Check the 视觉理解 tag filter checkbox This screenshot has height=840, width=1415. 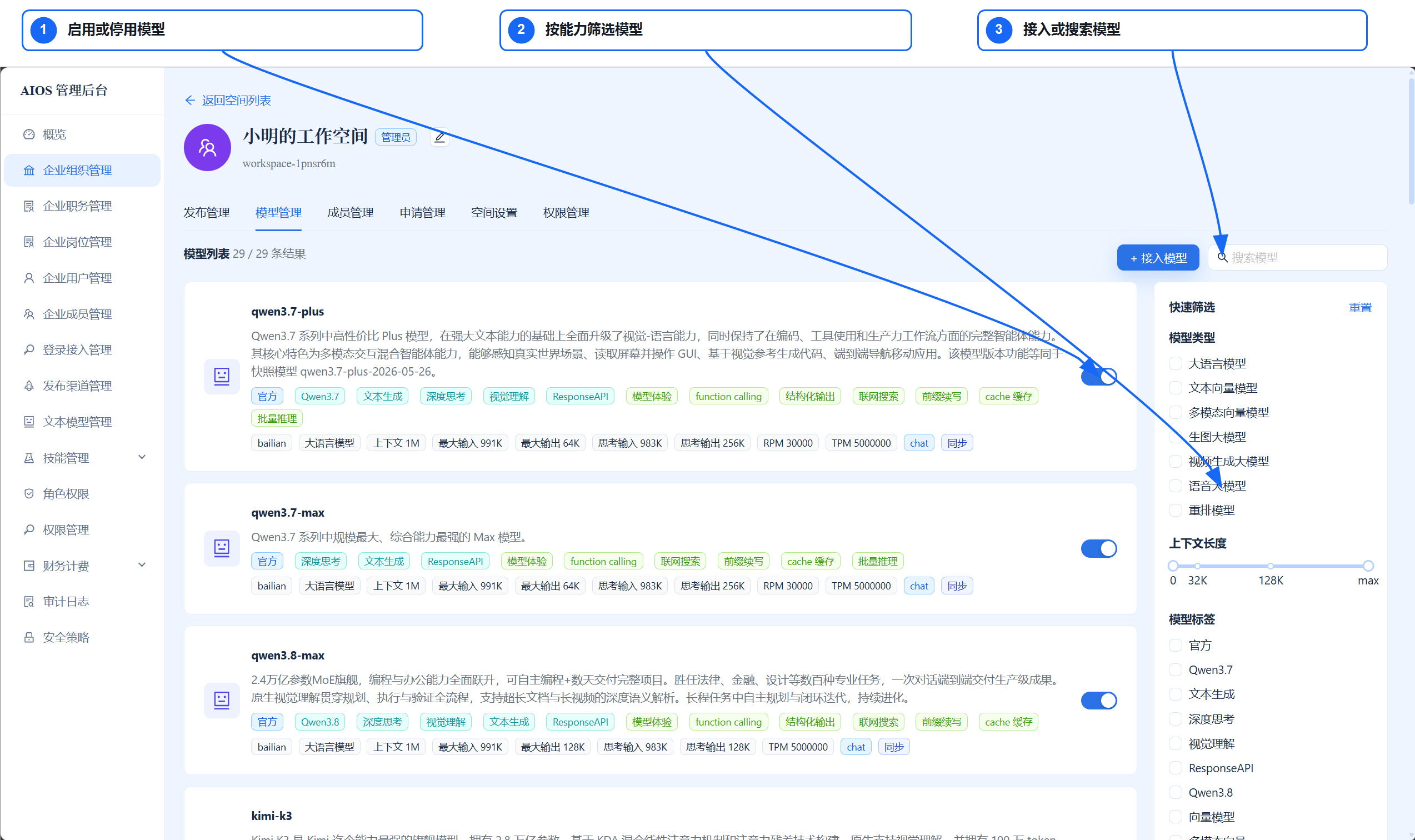[1176, 743]
